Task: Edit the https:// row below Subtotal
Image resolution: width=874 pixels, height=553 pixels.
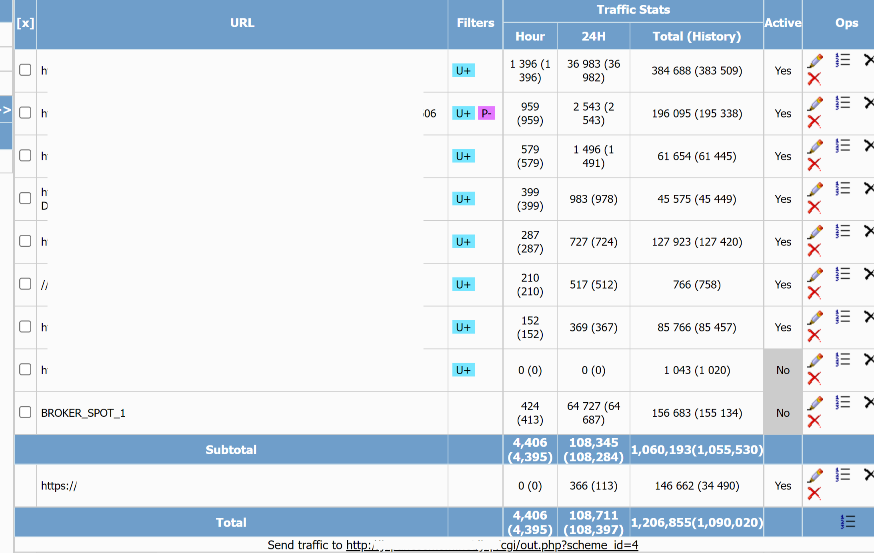Action: click(x=815, y=476)
